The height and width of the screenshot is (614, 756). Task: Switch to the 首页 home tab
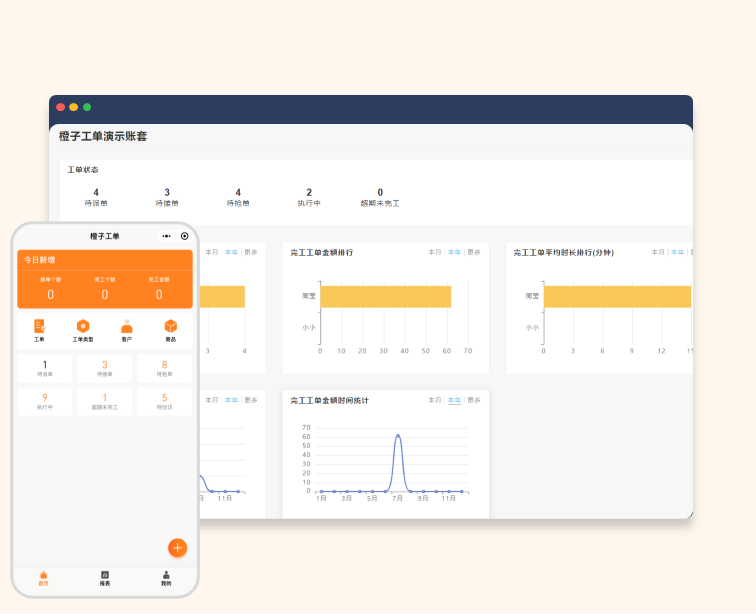point(43,578)
